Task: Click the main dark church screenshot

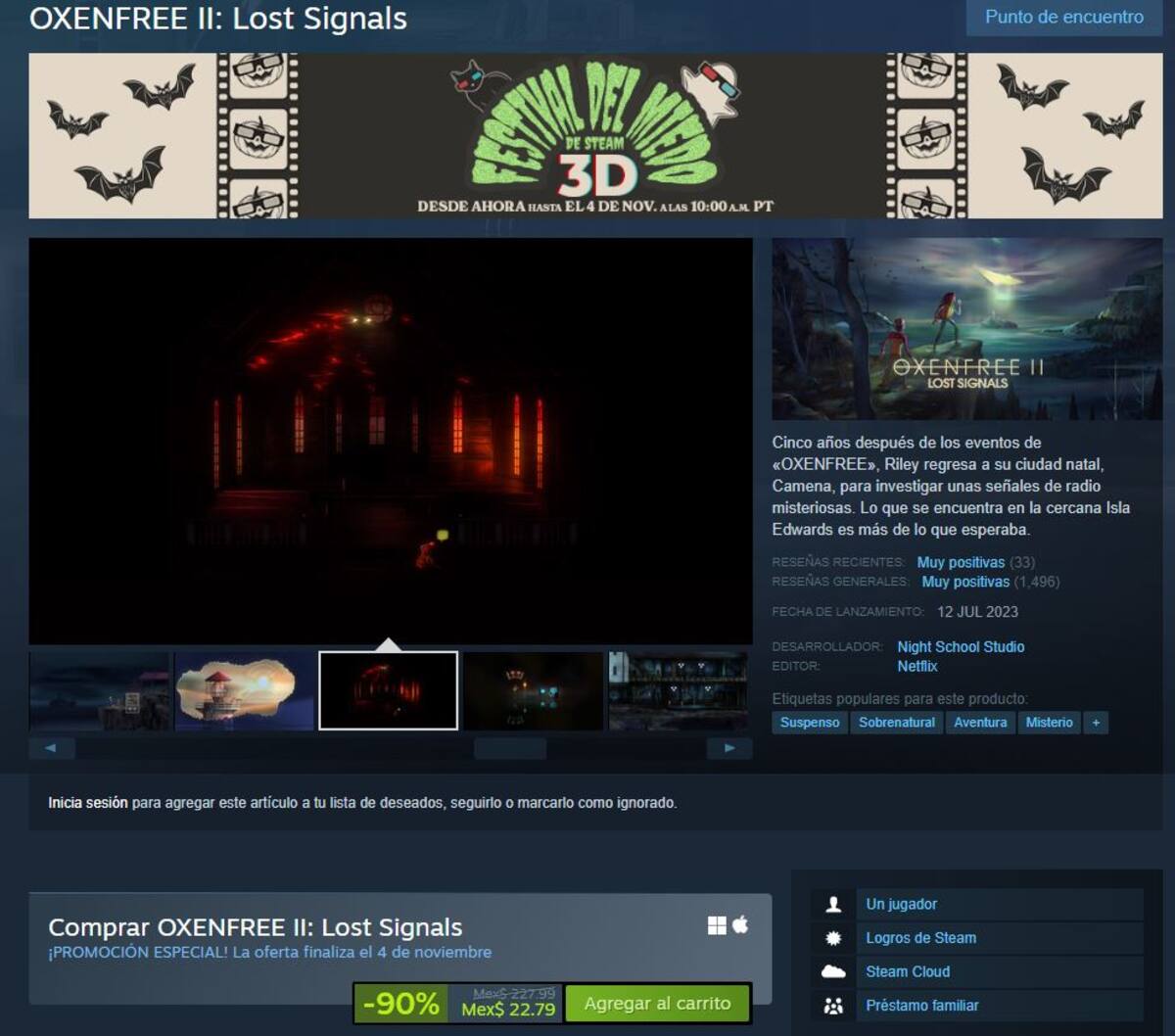Action: (x=391, y=441)
